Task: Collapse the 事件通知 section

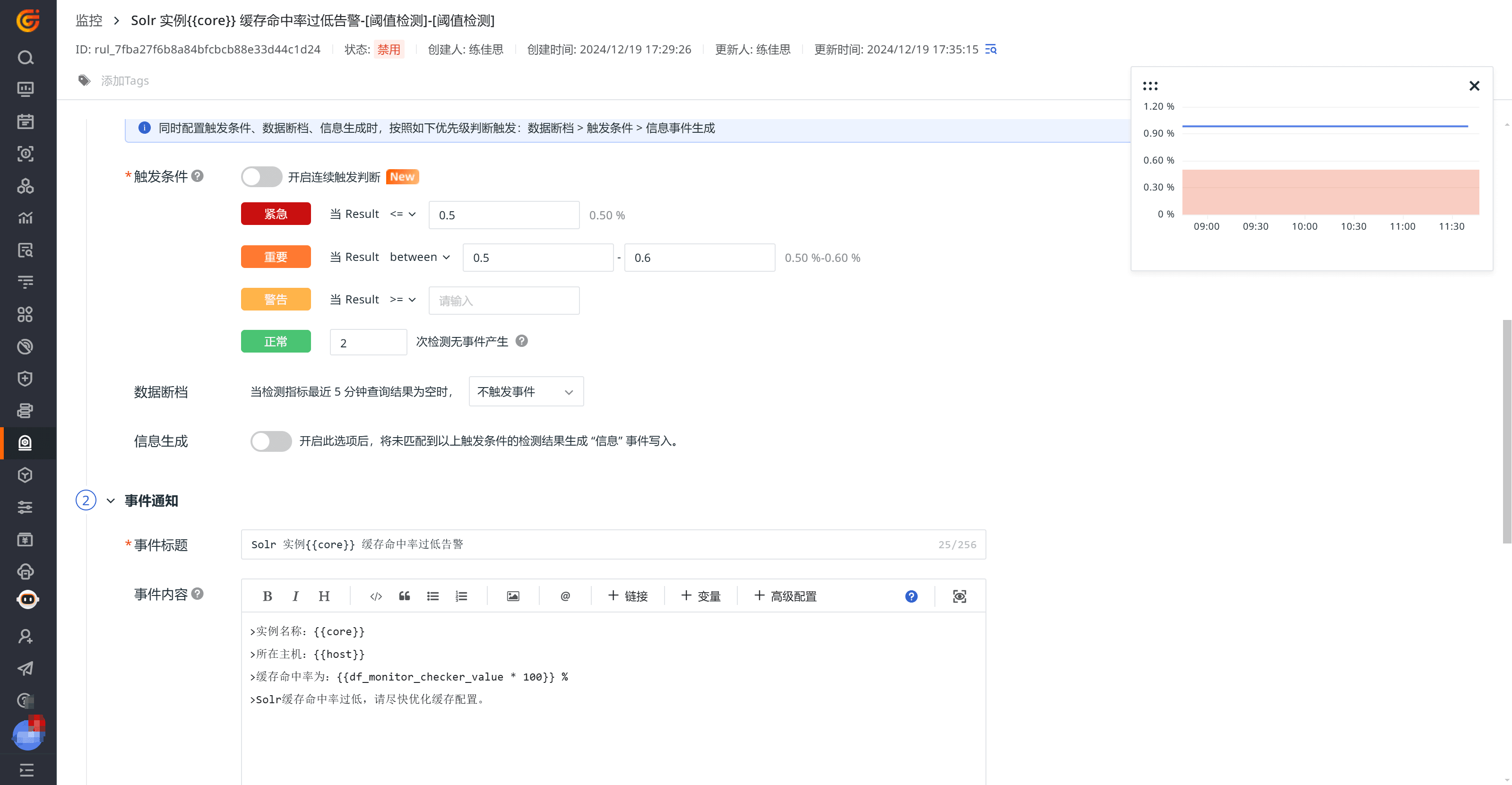Action: point(110,500)
